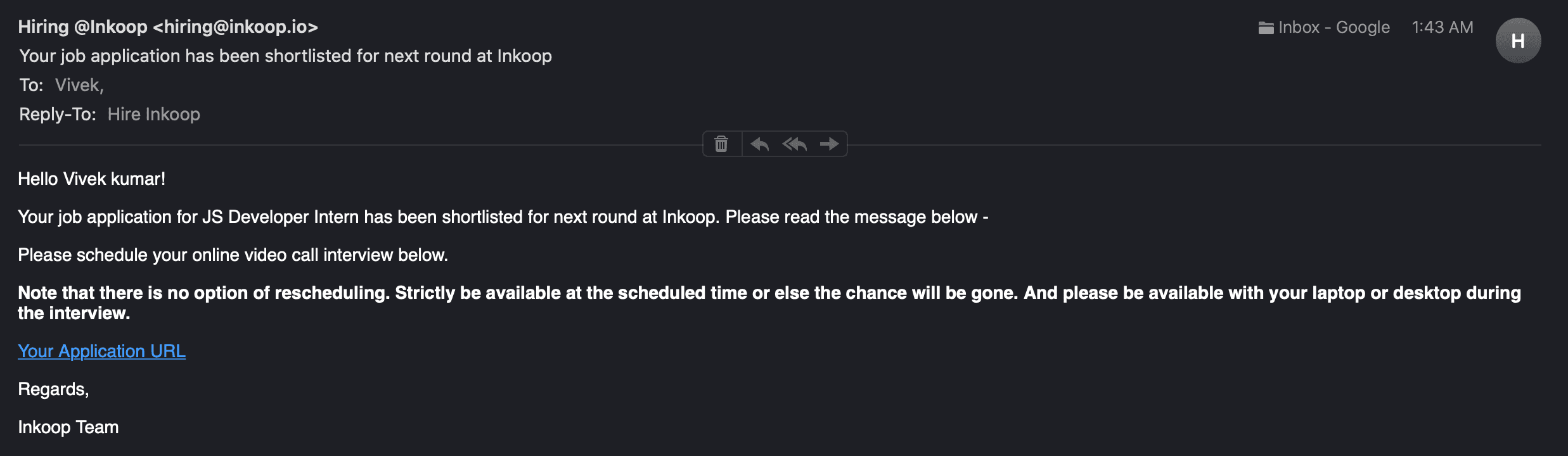Reply all using the double-arrow icon

click(x=794, y=144)
